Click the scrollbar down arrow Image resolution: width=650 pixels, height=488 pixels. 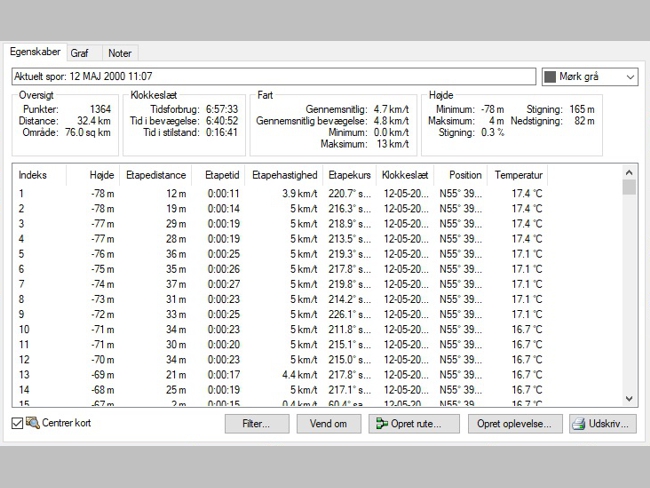pyautogui.click(x=629, y=399)
